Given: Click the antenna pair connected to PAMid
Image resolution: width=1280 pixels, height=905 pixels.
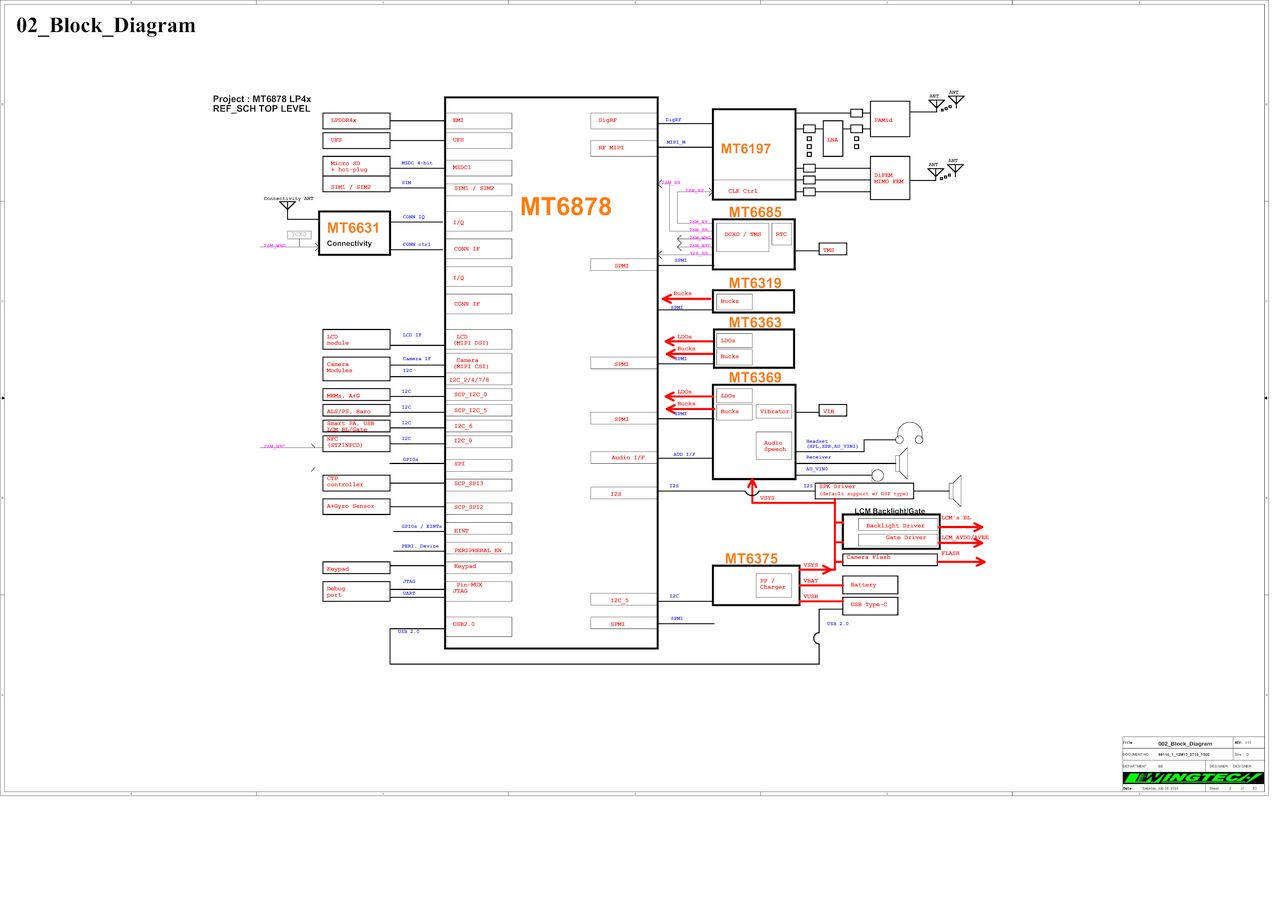Looking at the screenshot, I should pos(945,101).
